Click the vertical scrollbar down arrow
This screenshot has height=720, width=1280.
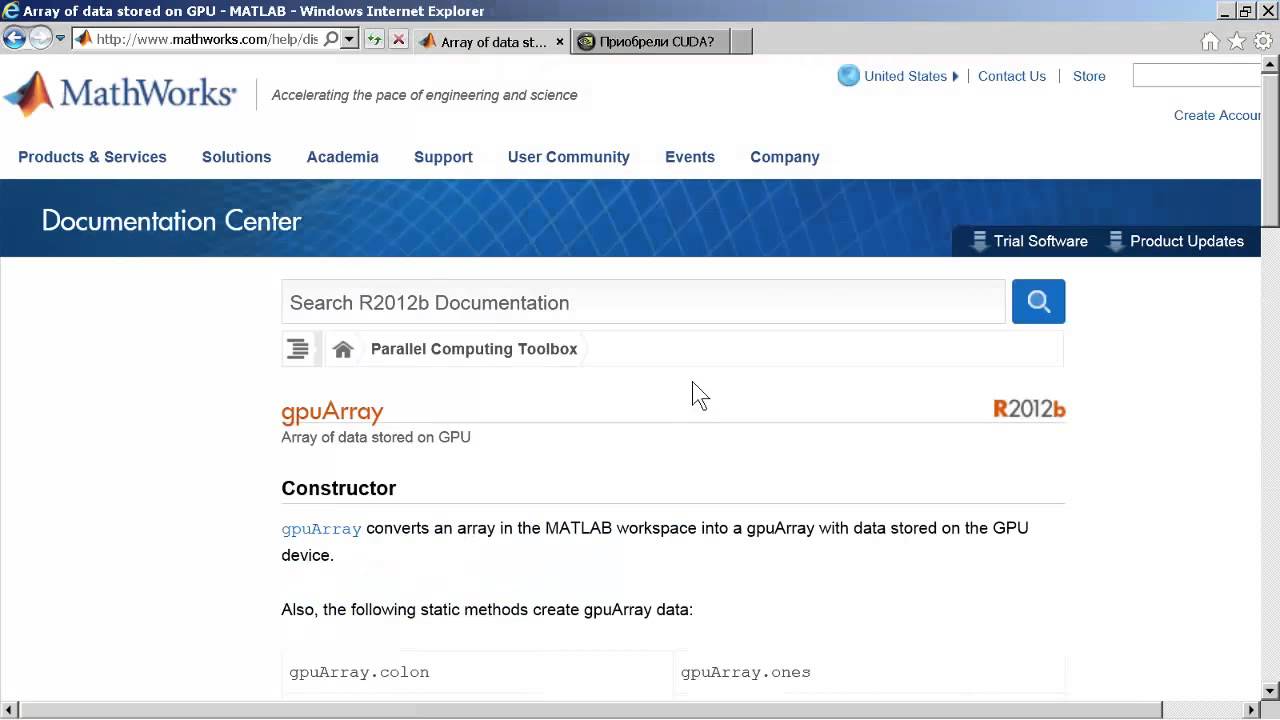(x=1270, y=690)
